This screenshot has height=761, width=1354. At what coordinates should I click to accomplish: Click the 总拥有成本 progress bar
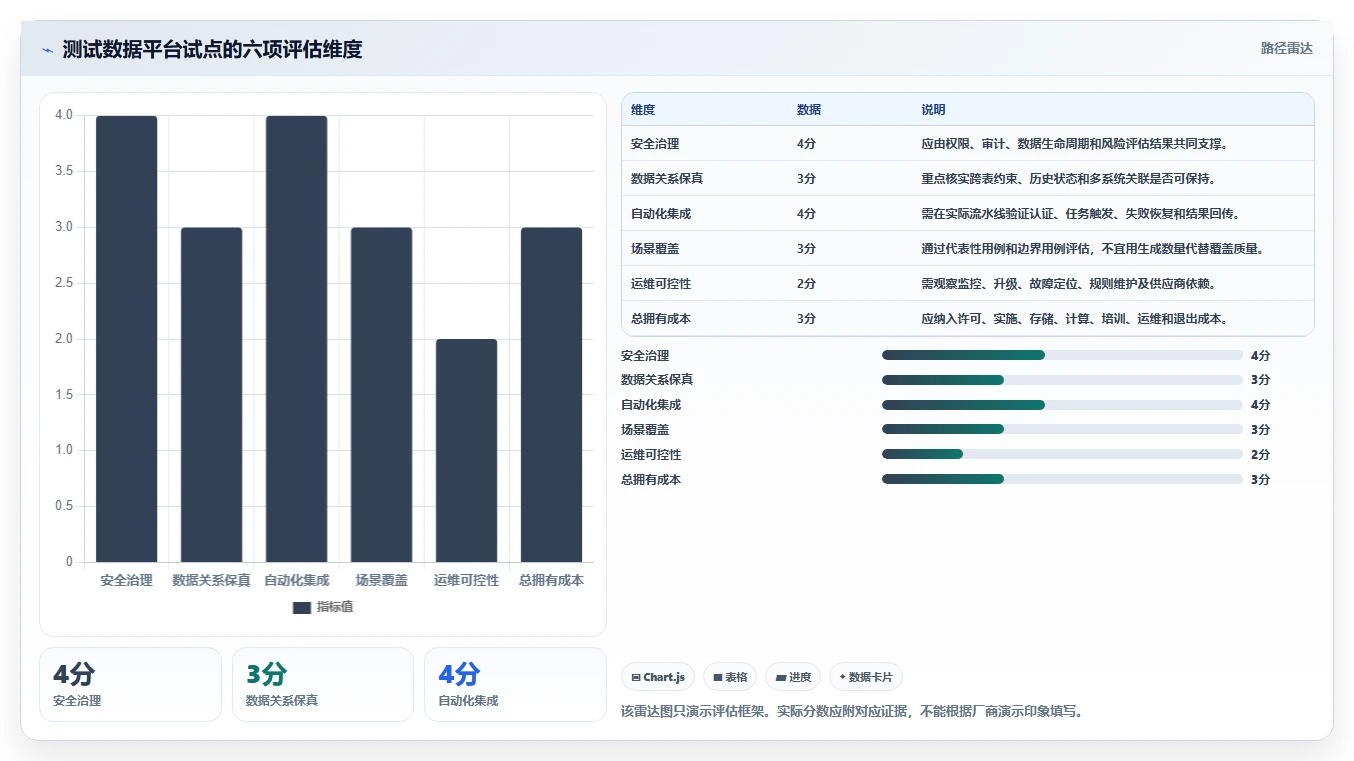1062,479
